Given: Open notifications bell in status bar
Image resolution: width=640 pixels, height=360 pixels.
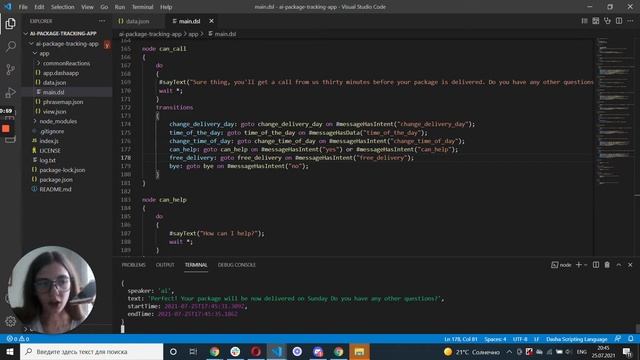Looking at the screenshot, I should [x=631, y=339].
